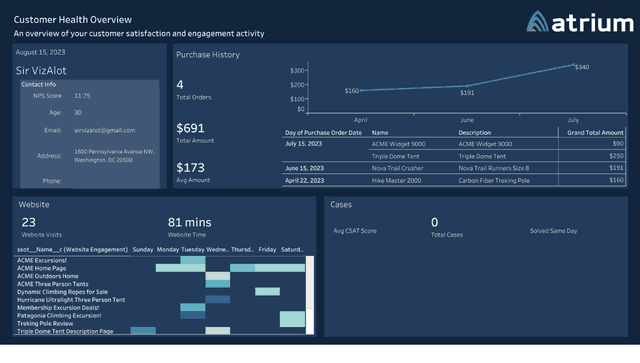640x363 pixels.
Task: Click the ACME Home Page Monday heatmap cell
Action: click(x=168, y=268)
